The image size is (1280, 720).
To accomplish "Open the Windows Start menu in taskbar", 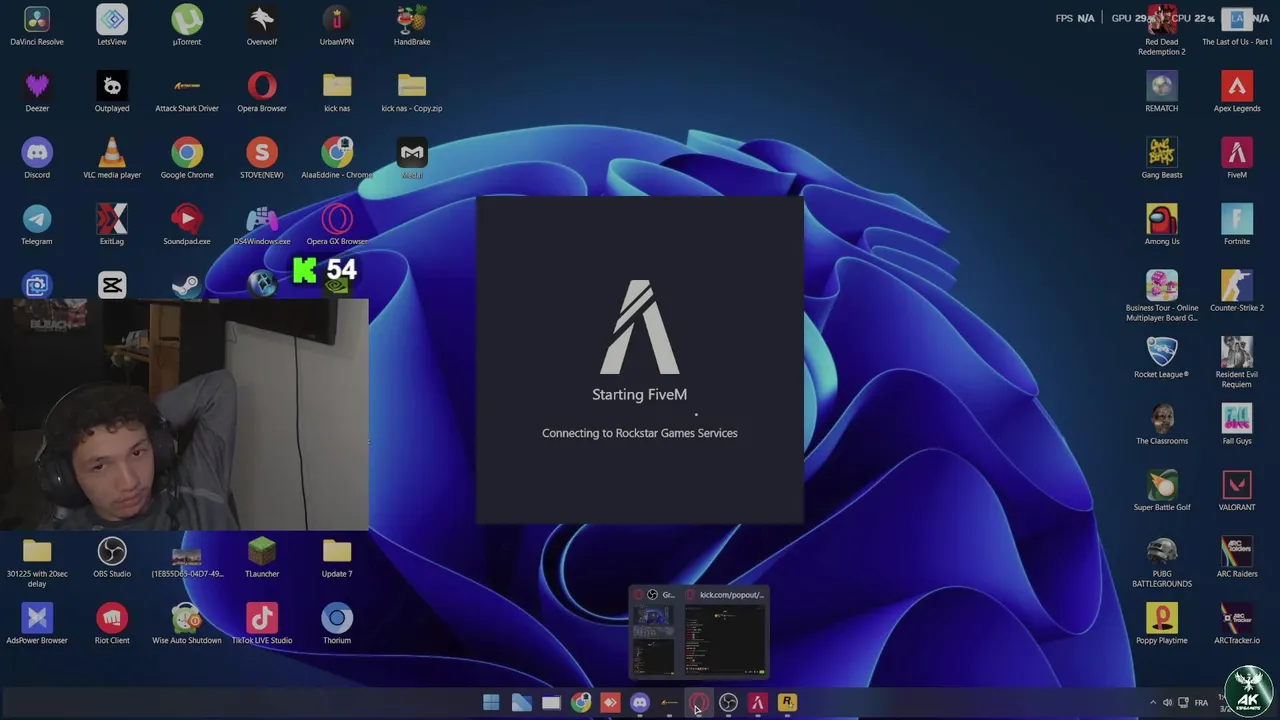I will [491, 703].
